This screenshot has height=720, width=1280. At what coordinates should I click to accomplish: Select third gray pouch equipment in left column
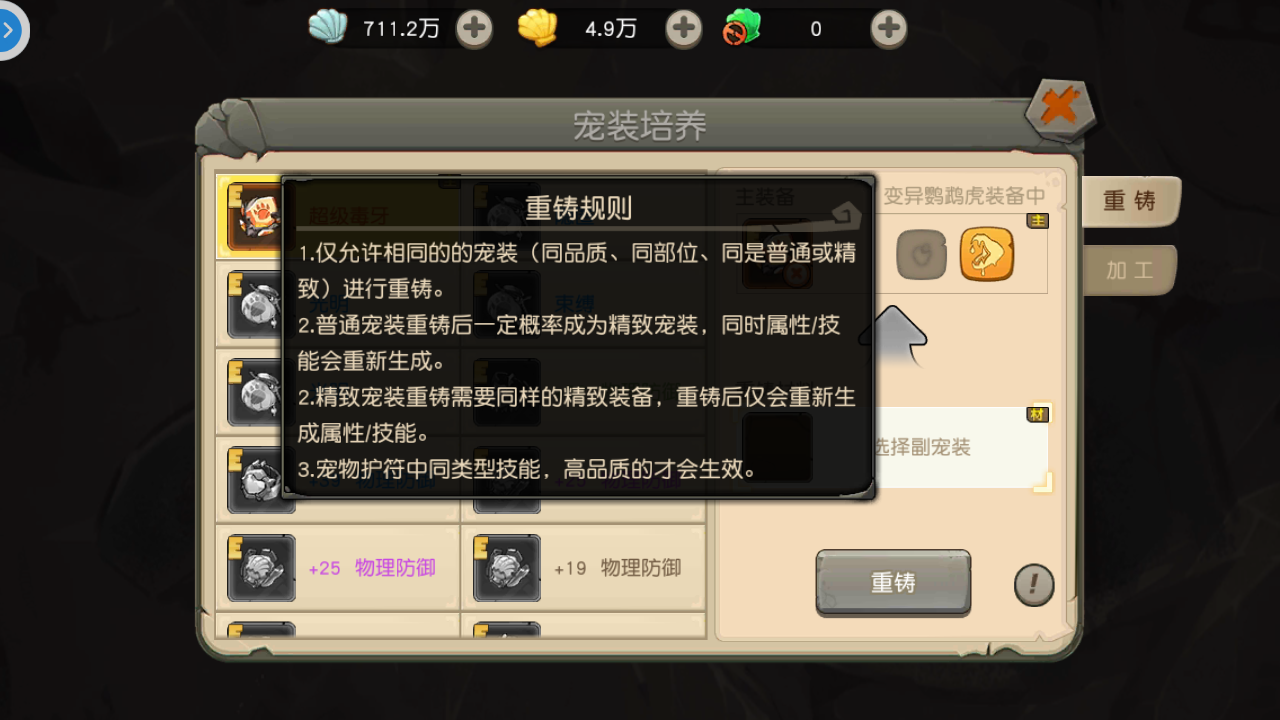[261, 392]
